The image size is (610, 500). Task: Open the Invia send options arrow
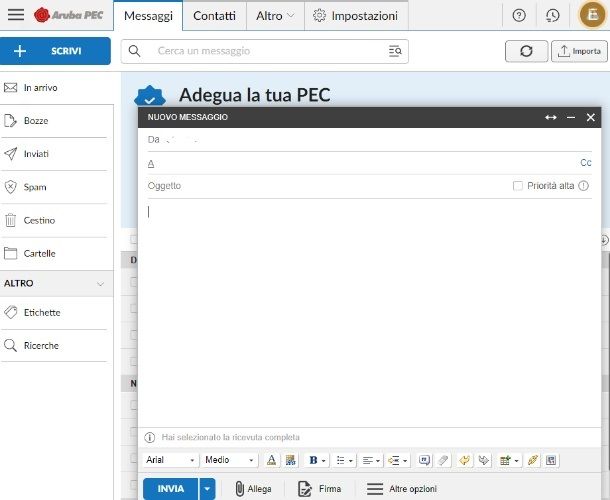(x=207, y=489)
